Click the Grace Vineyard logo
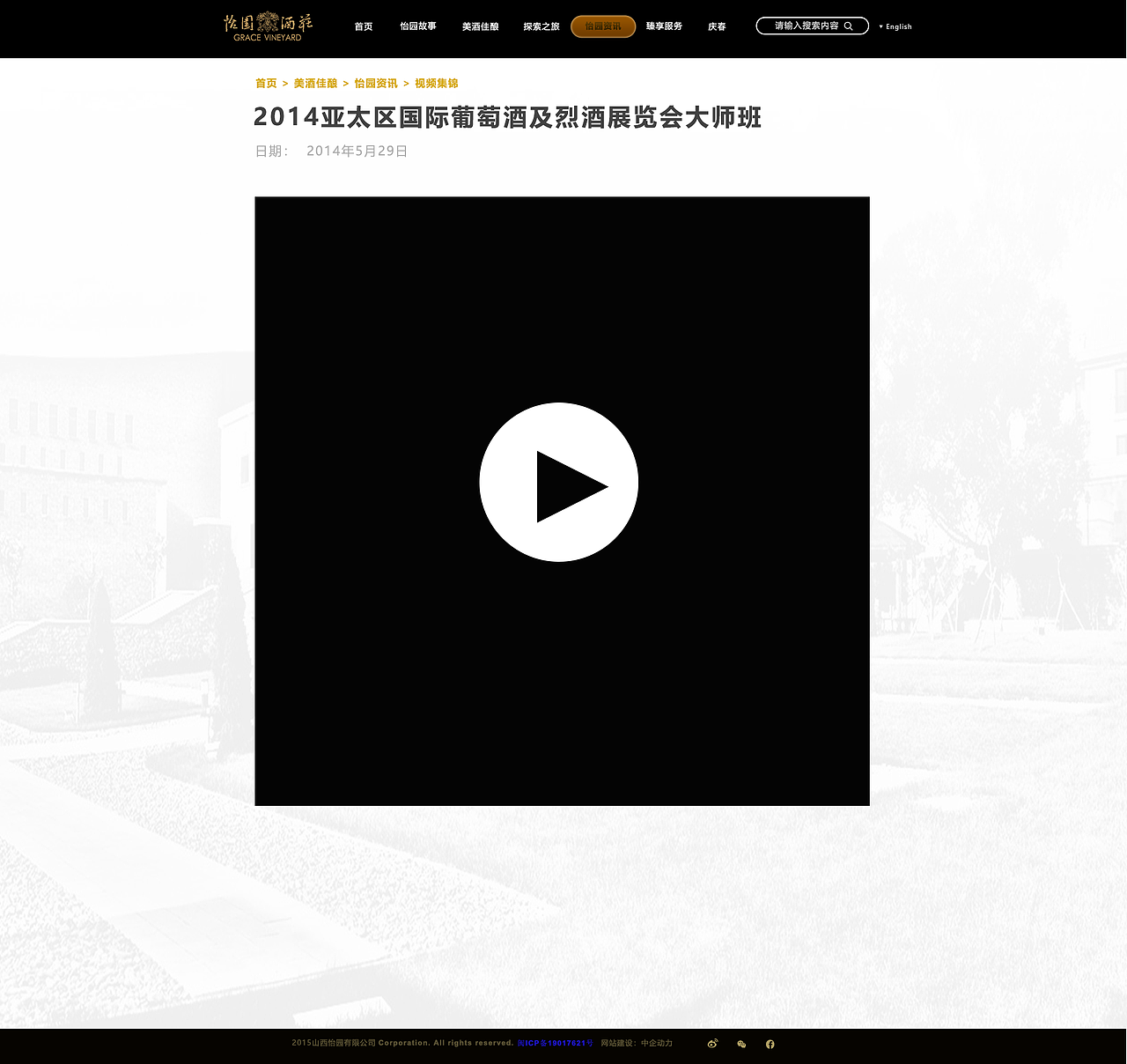 (x=268, y=26)
